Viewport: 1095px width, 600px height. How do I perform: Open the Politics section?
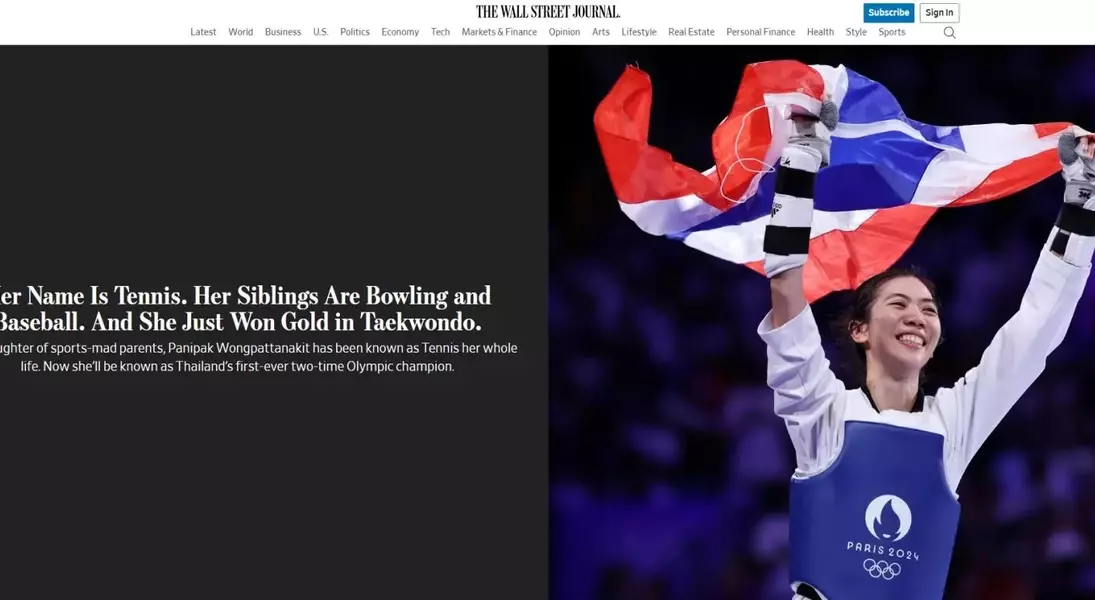[x=355, y=32]
